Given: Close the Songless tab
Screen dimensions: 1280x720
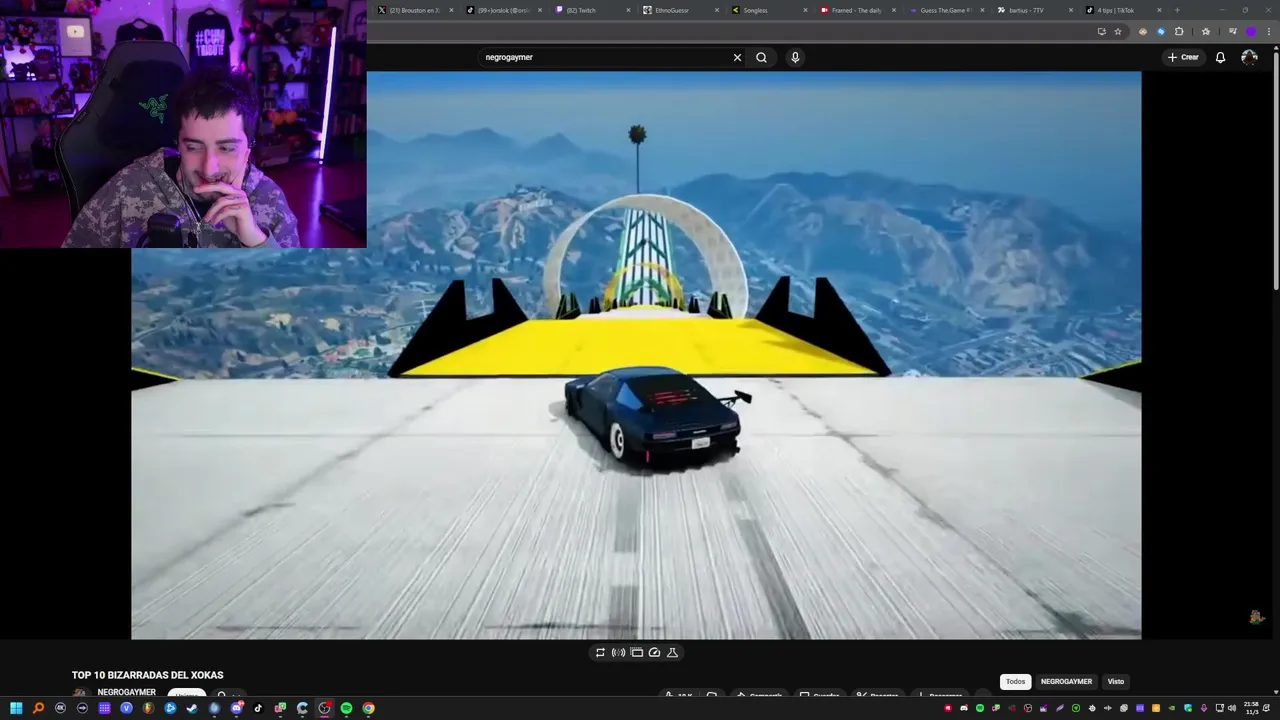Looking at the screenshot, I should click(806, 10).
